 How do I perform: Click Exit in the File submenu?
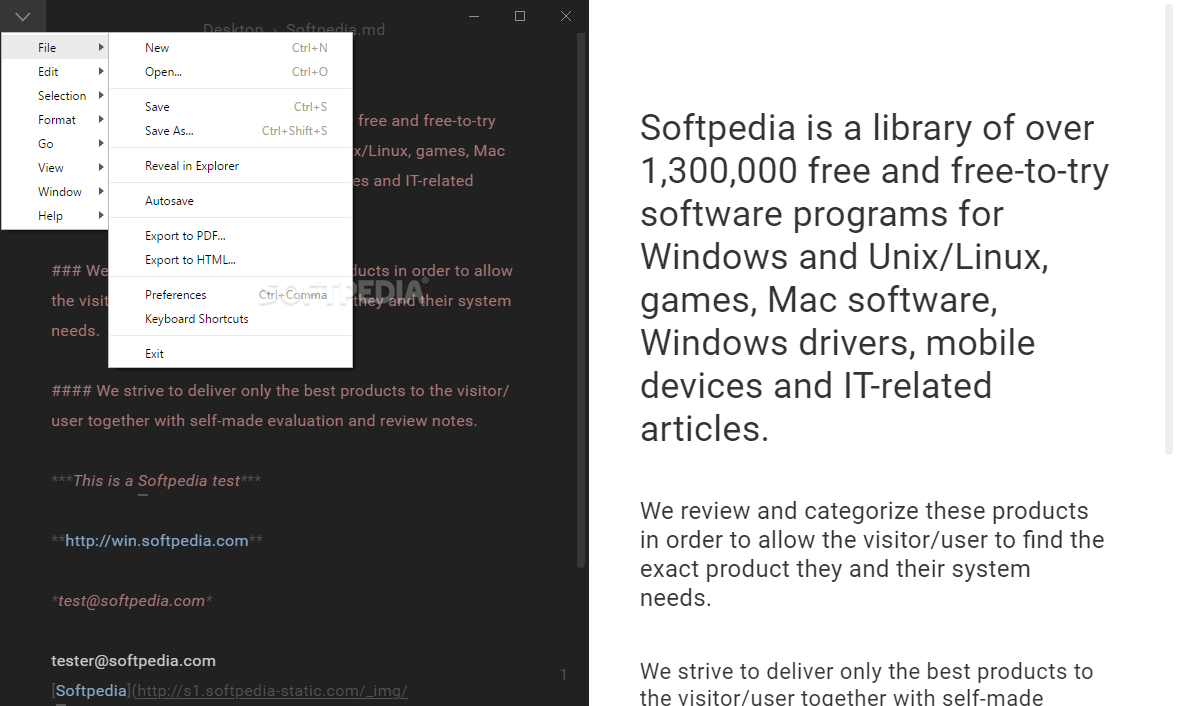[230, 353]
